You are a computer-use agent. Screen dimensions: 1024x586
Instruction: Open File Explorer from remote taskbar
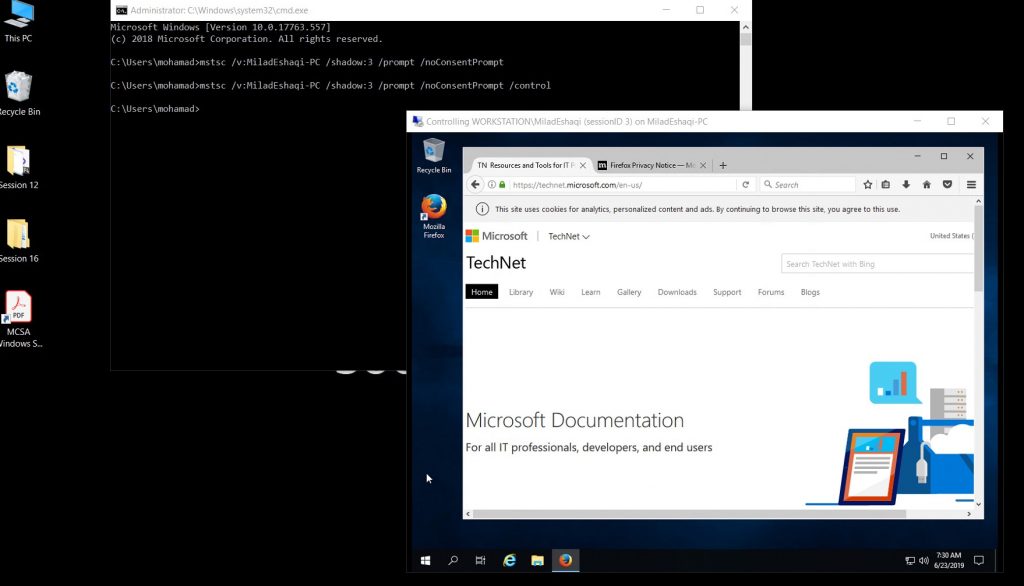[x=537, y=561]
